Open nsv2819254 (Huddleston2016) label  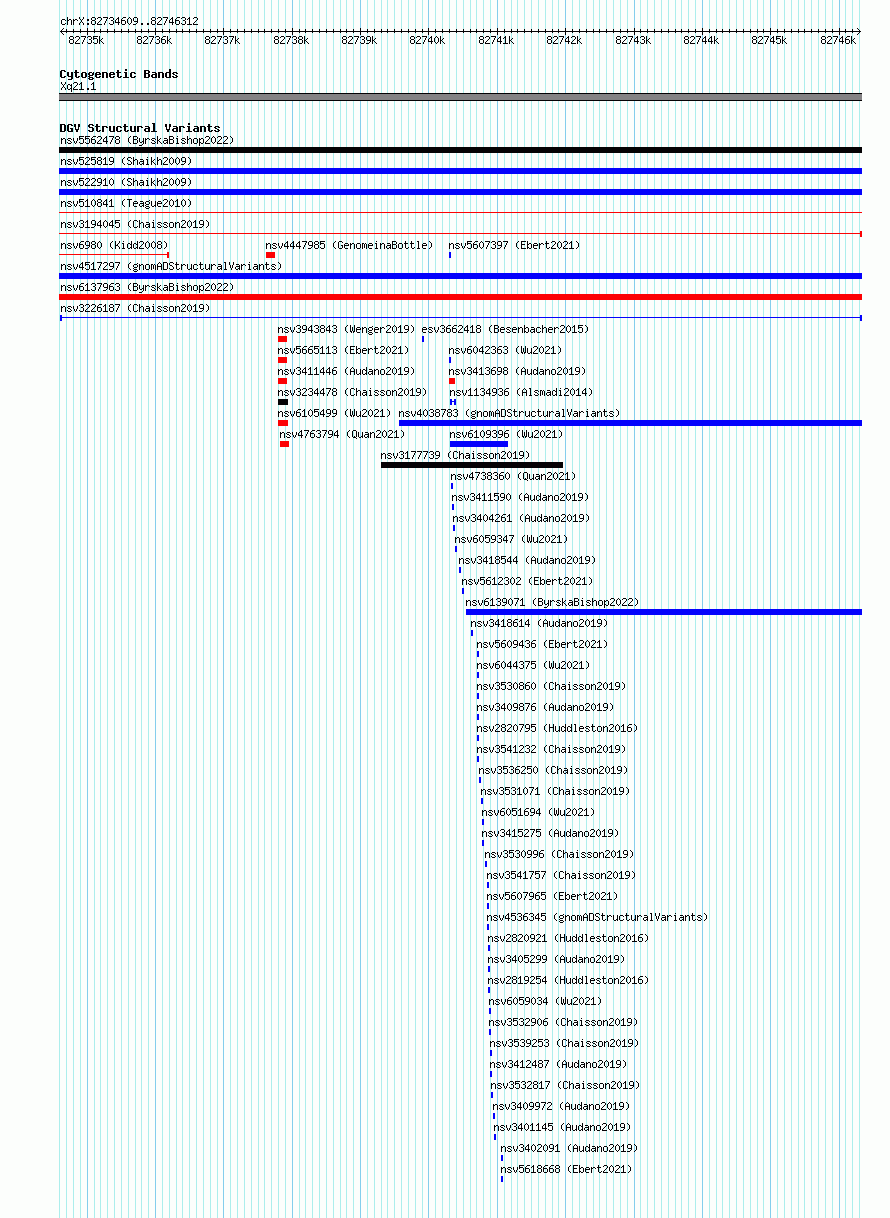click(569, 980)
